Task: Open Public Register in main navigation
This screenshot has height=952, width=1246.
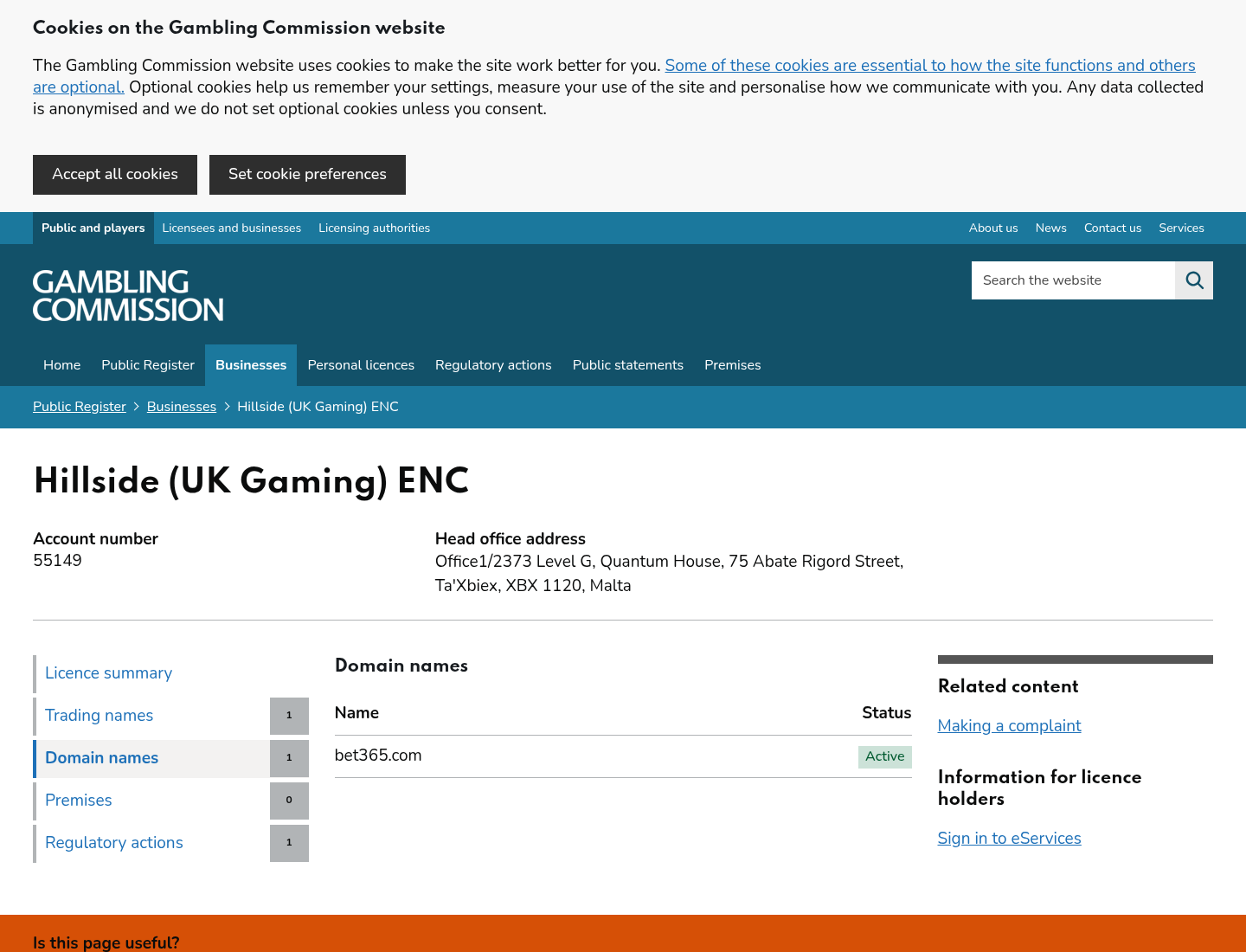Action: 148,365
